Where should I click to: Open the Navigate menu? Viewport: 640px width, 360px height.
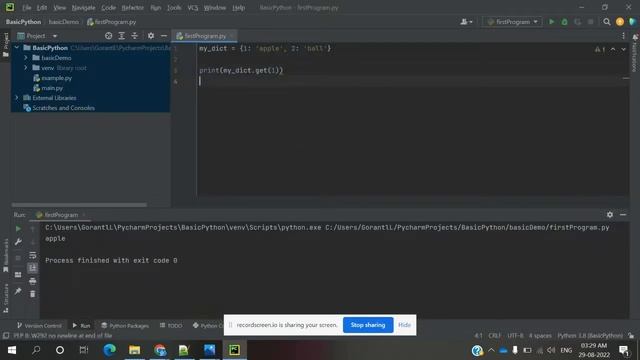(83, 7)
